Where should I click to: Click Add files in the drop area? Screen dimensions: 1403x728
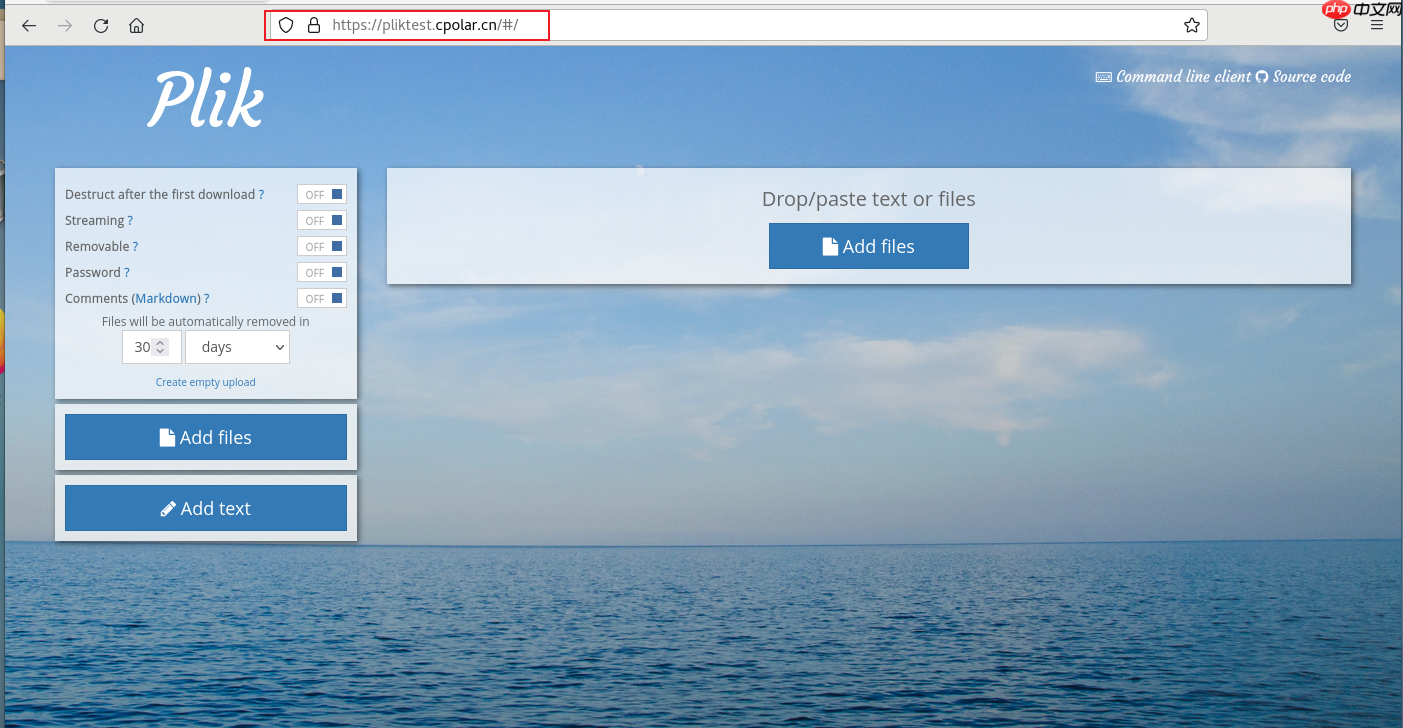point(869,246)
